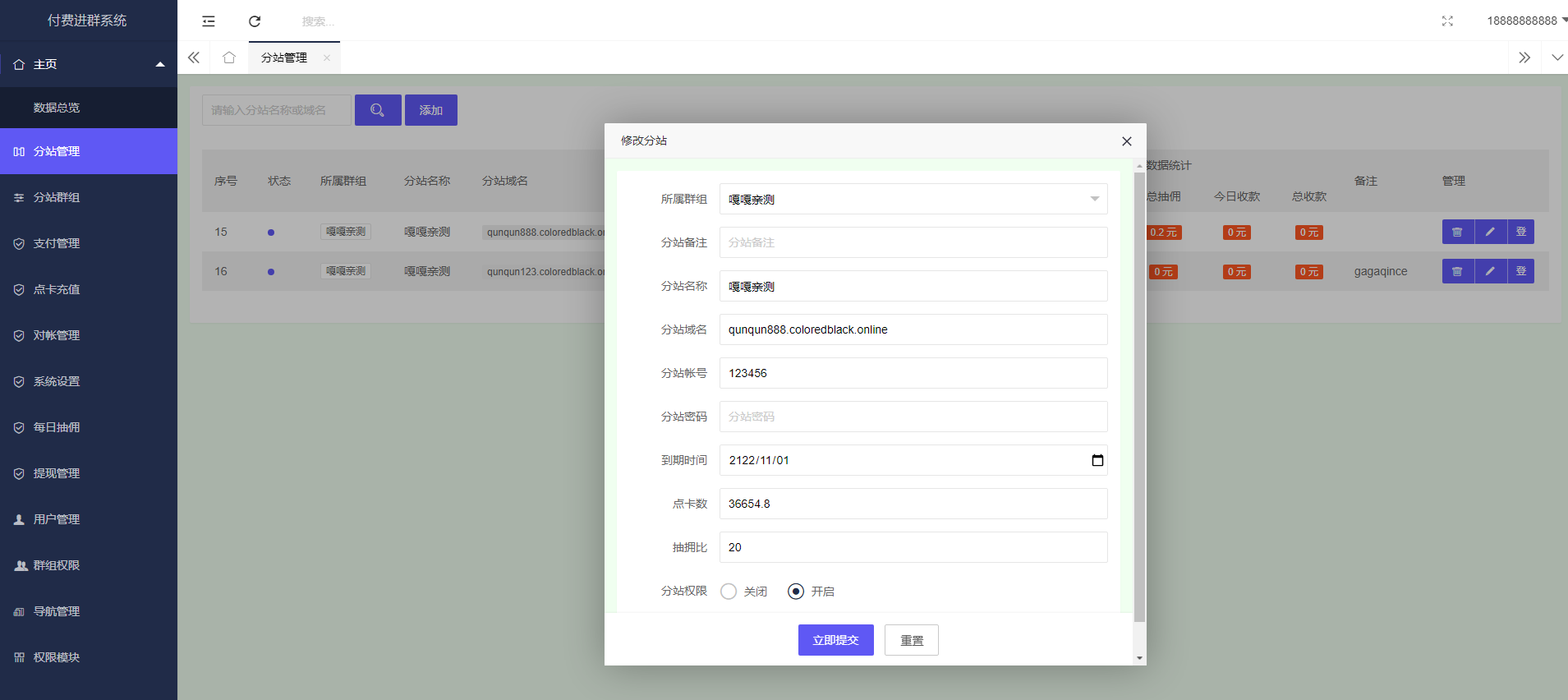Collapse the 主页 menu group
Viewport: 1568px width, 700px height.
pyautogui.click(x=89, y=64)
